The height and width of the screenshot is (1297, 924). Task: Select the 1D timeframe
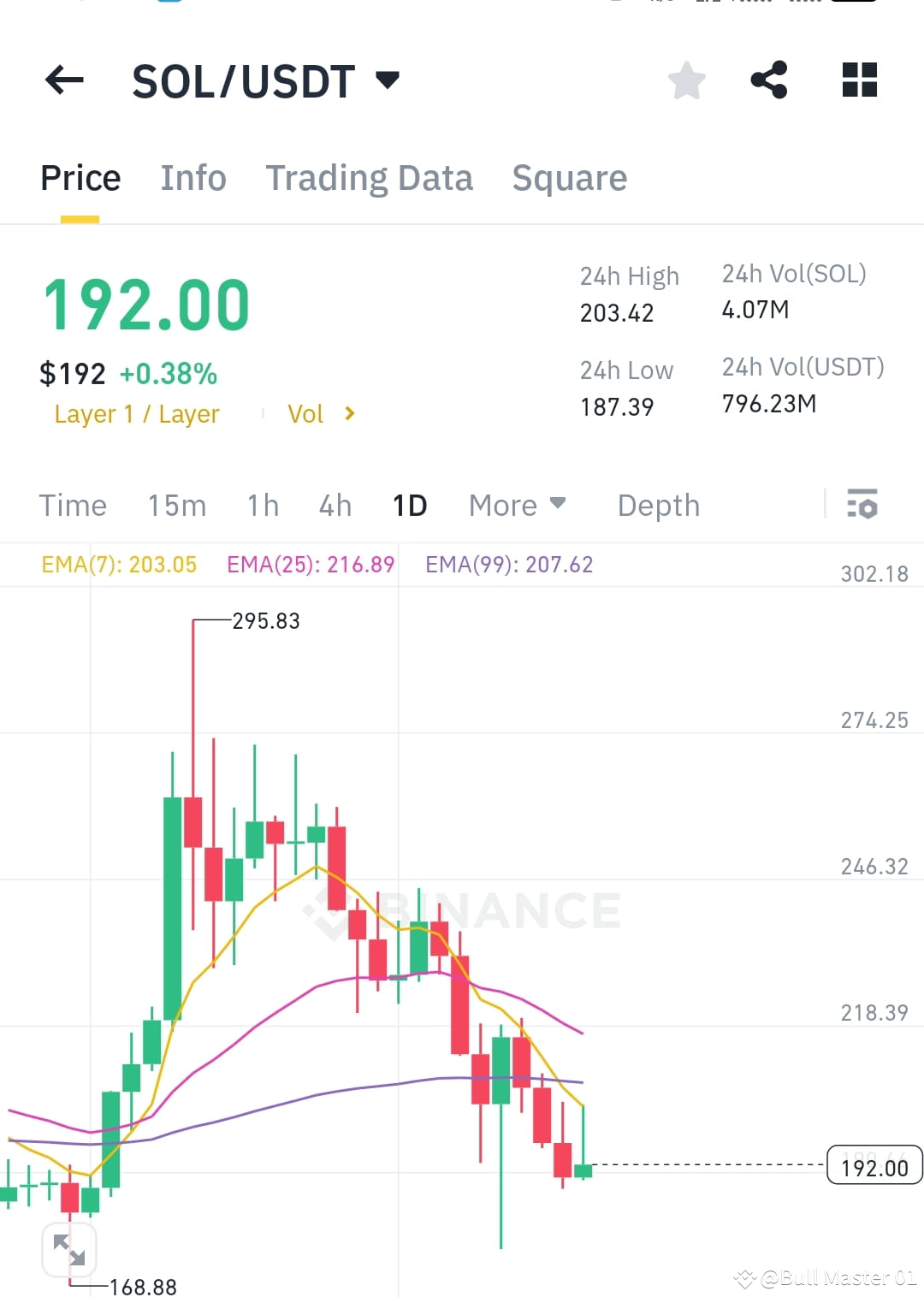[410, 506]
